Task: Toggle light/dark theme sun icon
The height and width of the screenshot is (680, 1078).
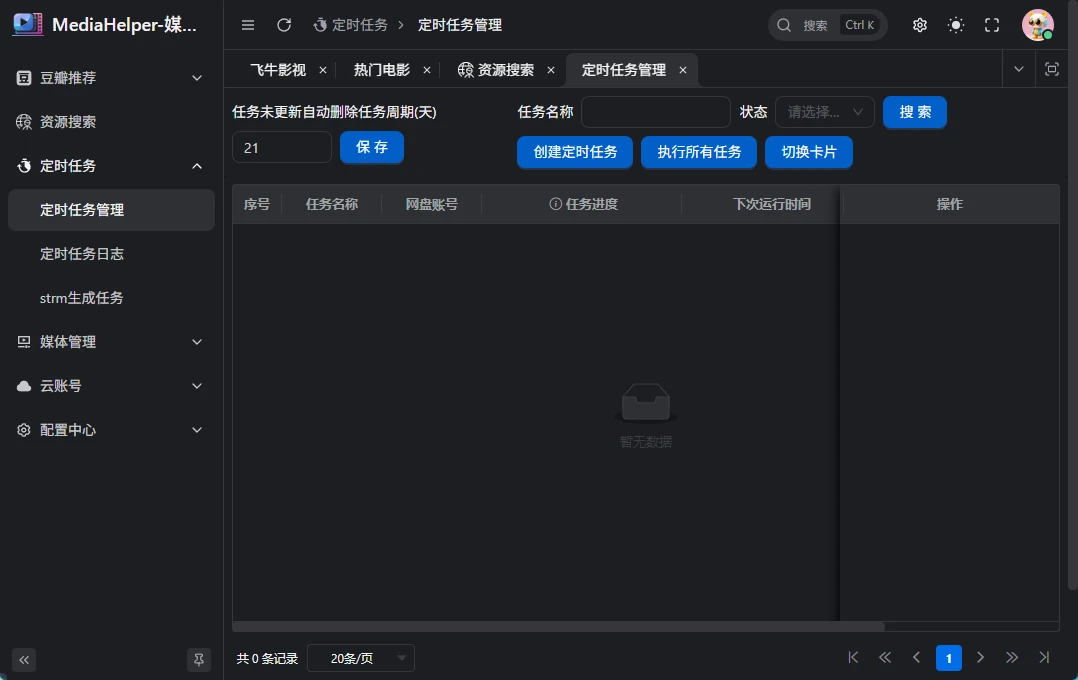Action: tap(956, 25)
